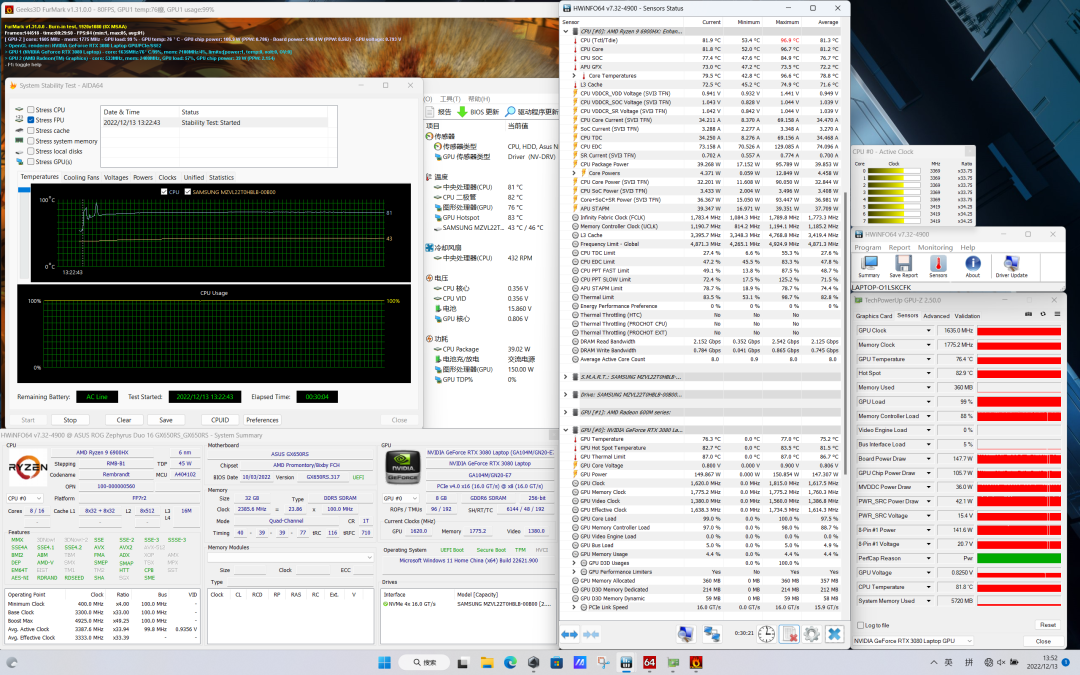Uncheck the Stress FPU checkbox
Screen dimensions: 1080x675
coord(31,120)
